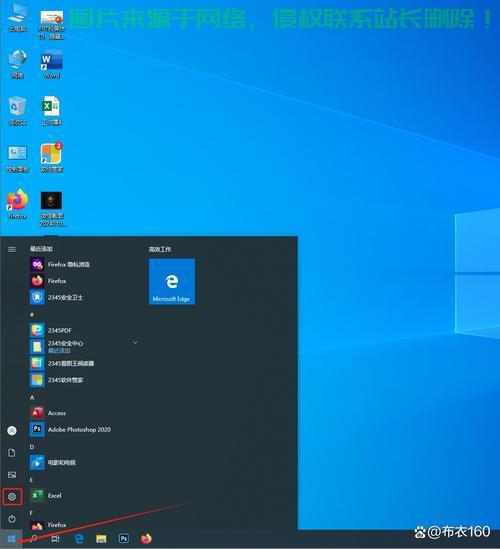Click the D letter index header
Image resolution: width=500 pixels, height=549 pixels.
(x=32, y=447)
